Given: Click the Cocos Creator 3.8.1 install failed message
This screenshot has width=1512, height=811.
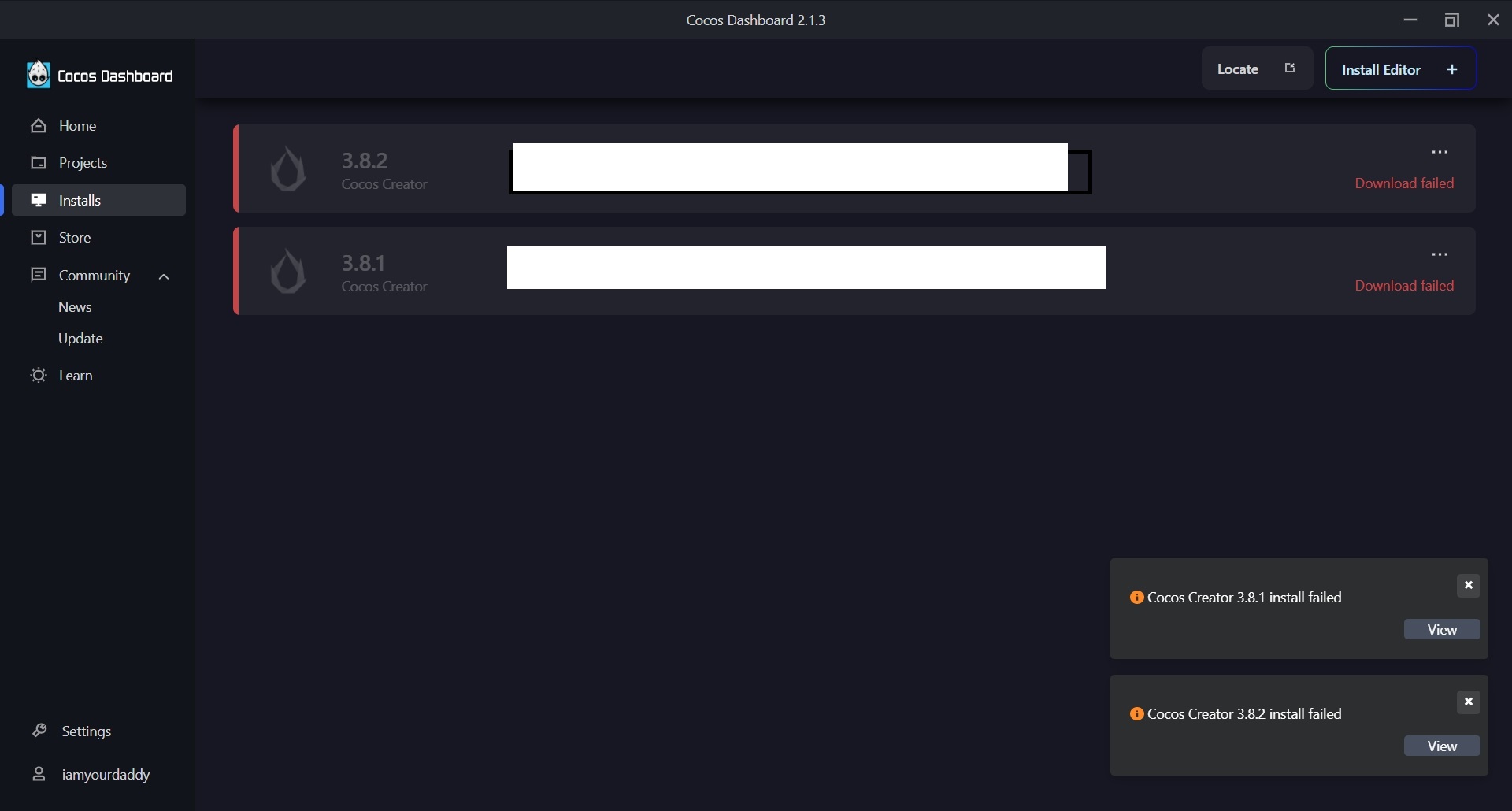Looking at the screenshot, I should (1244, 598).
